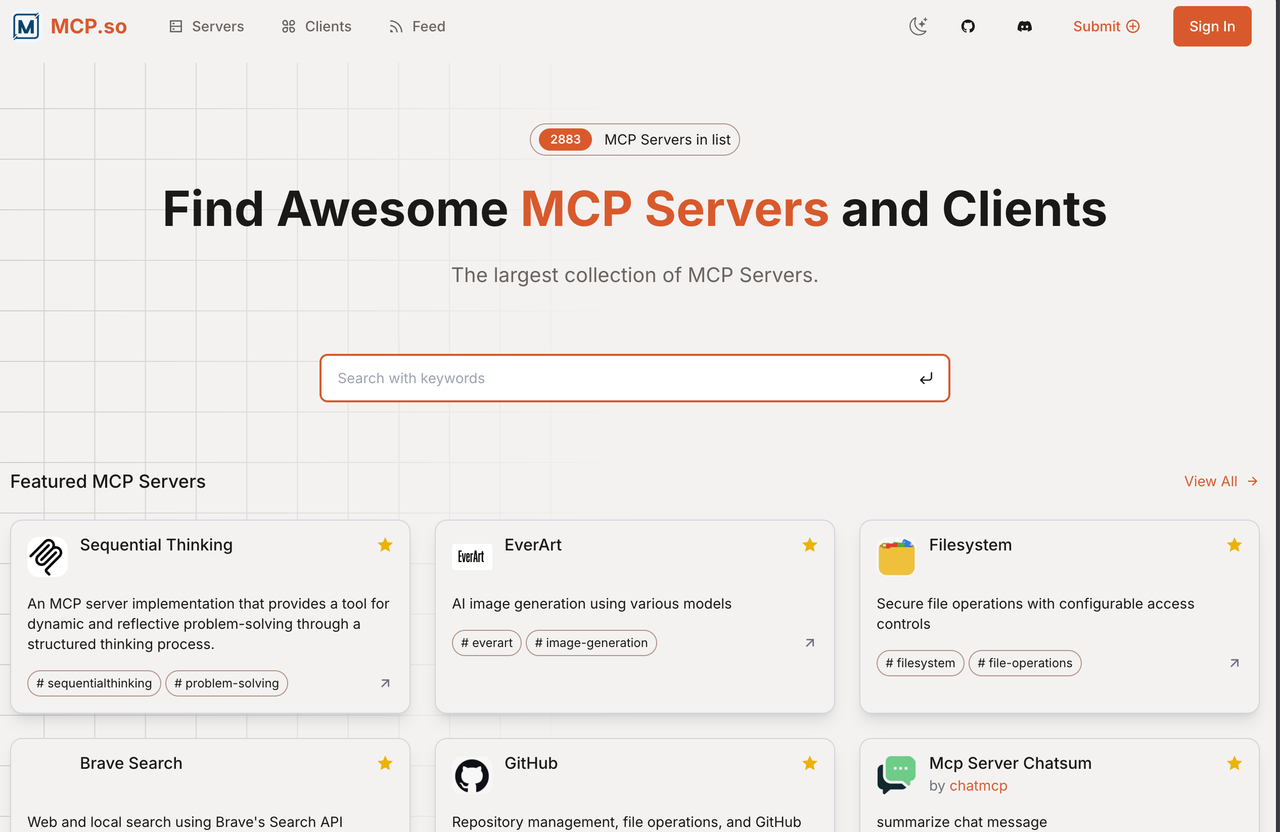
Task: Click the Mcp Server Chatsum chat icon
Action: [x=897, y=775]
